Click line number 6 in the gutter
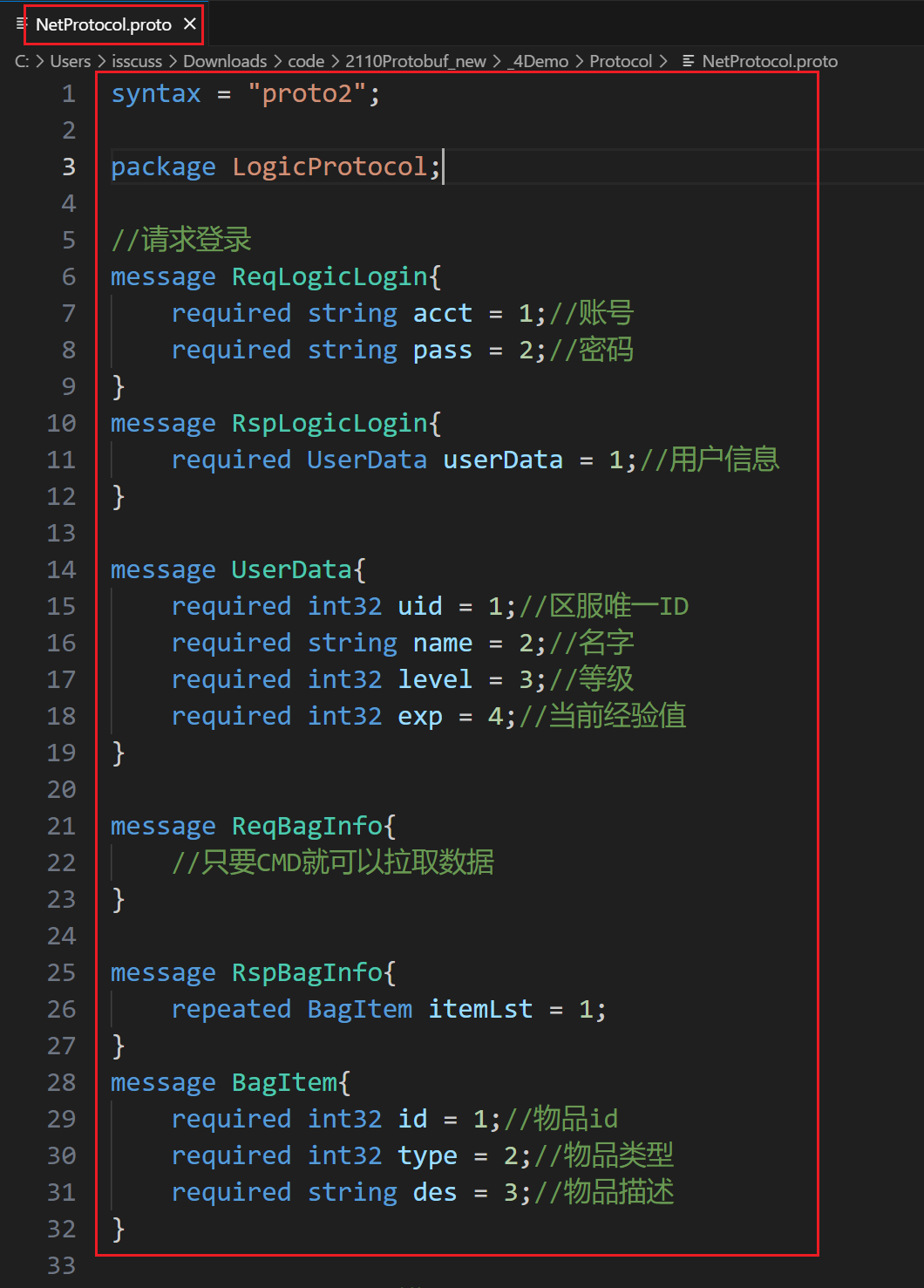The width and height of the screenshot is (924, 1288). 69,276
